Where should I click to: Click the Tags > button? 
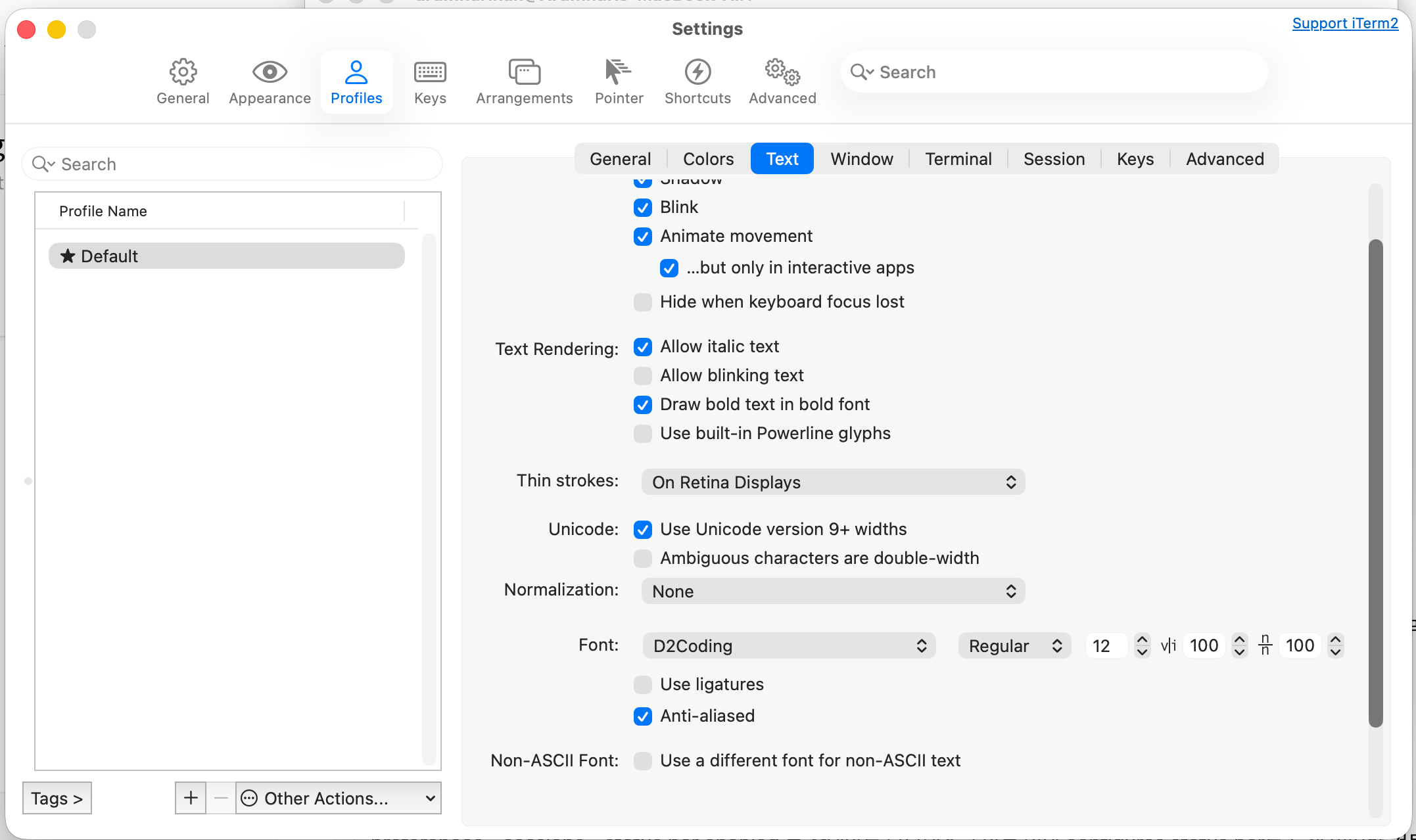(57, 798)
